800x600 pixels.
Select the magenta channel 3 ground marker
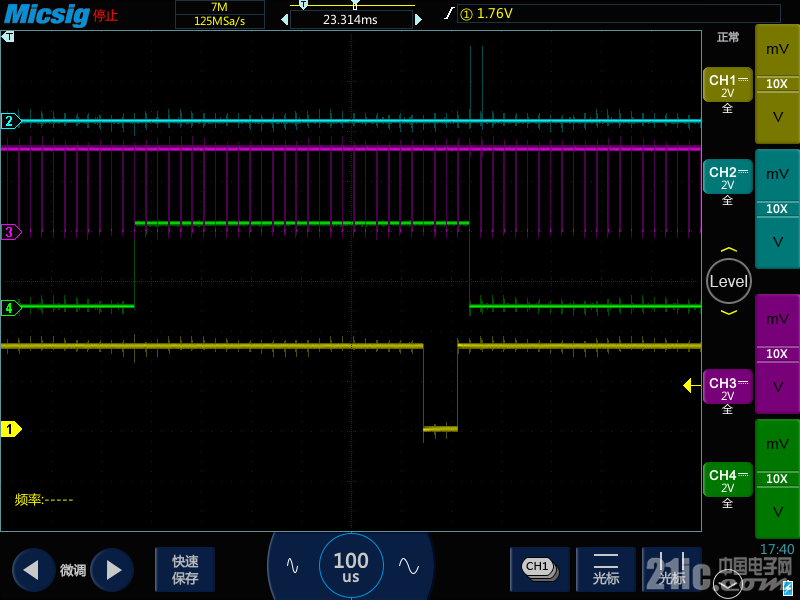[11, 232]
